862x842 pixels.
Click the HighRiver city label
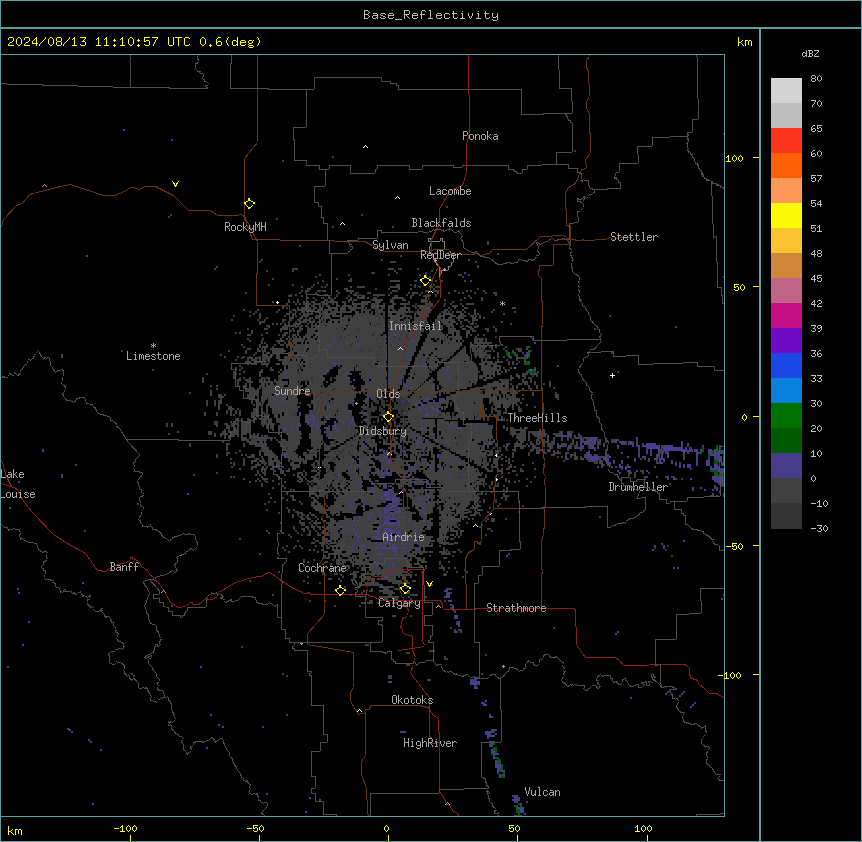[430, 743]
